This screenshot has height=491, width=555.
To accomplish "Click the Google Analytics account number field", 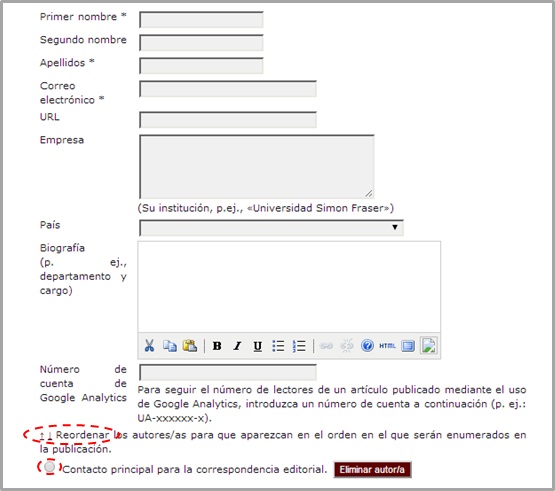I will 228,372.
